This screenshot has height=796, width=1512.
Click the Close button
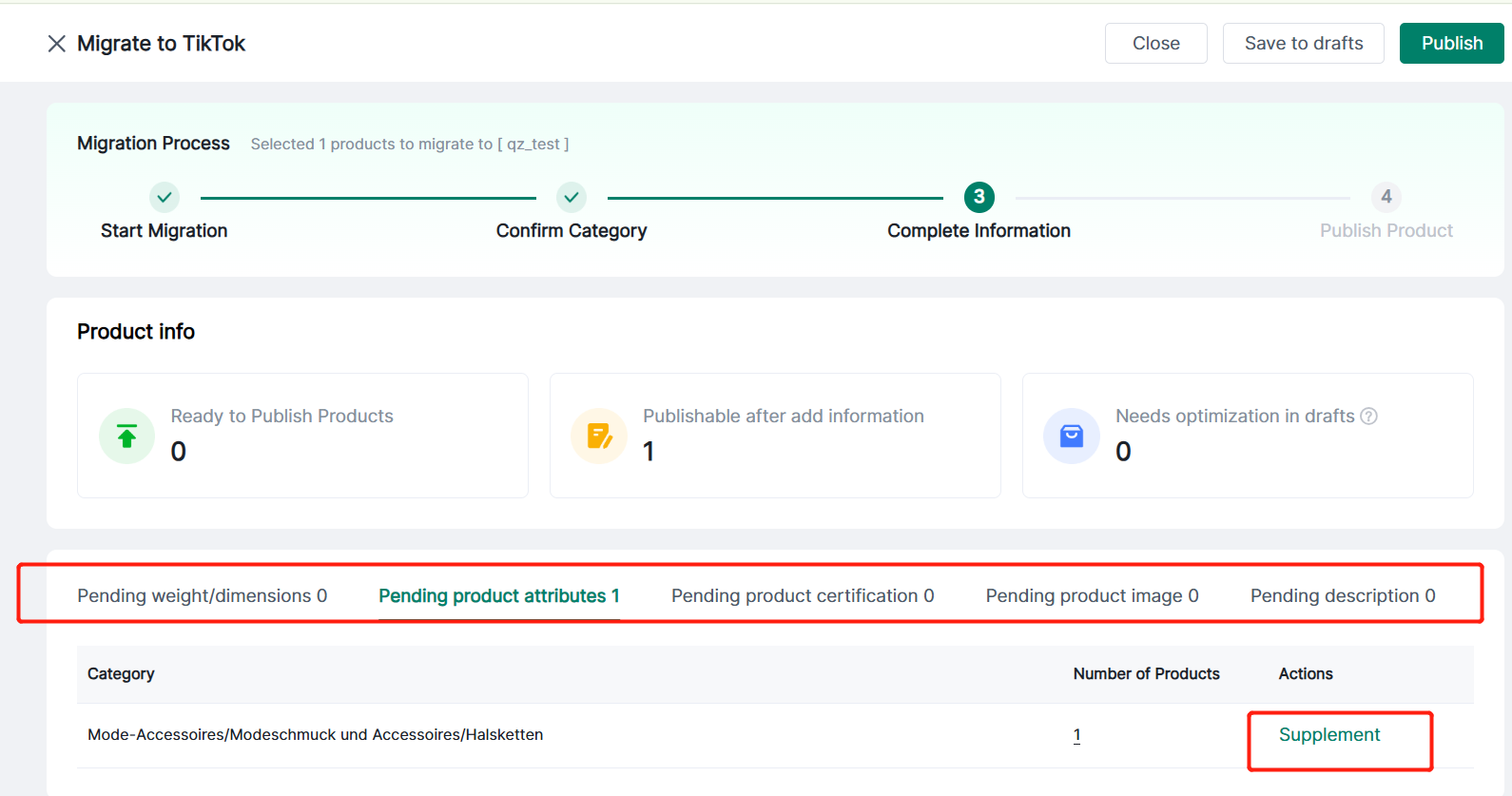(x=1155, y=44)
